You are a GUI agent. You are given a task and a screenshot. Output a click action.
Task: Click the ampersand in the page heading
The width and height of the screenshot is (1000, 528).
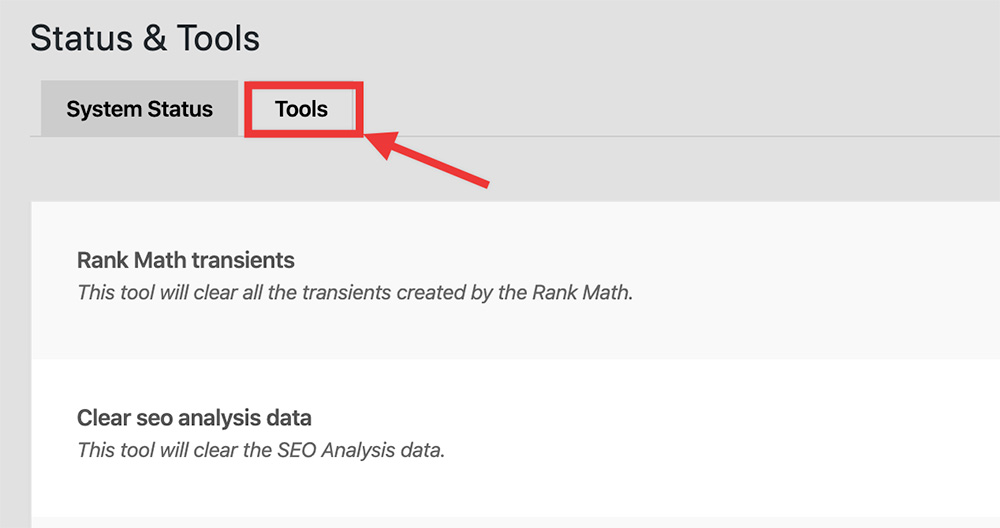pyautogui.click(x=155, y=39)
